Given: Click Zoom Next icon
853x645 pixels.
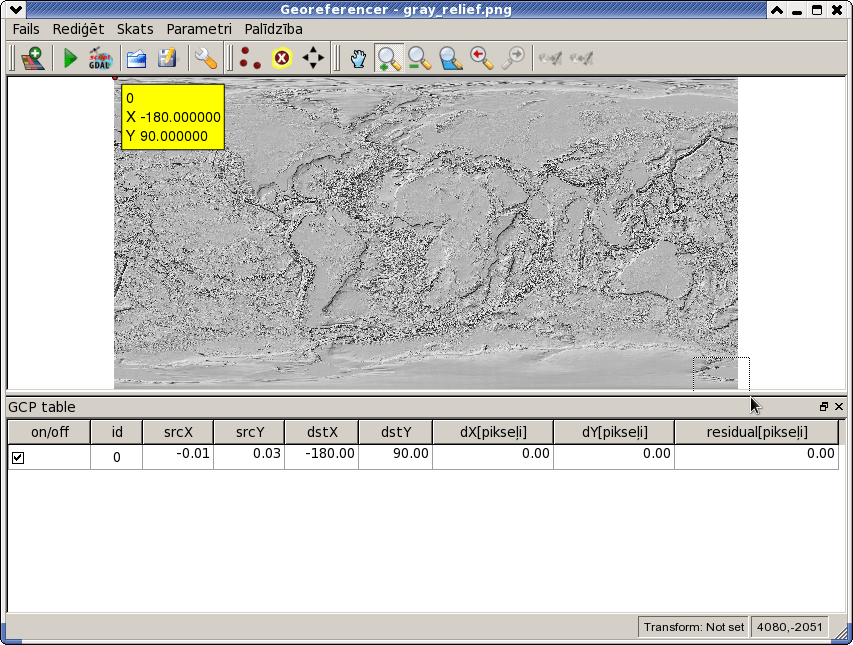Looking at the screenshot, I should point(513,58).
